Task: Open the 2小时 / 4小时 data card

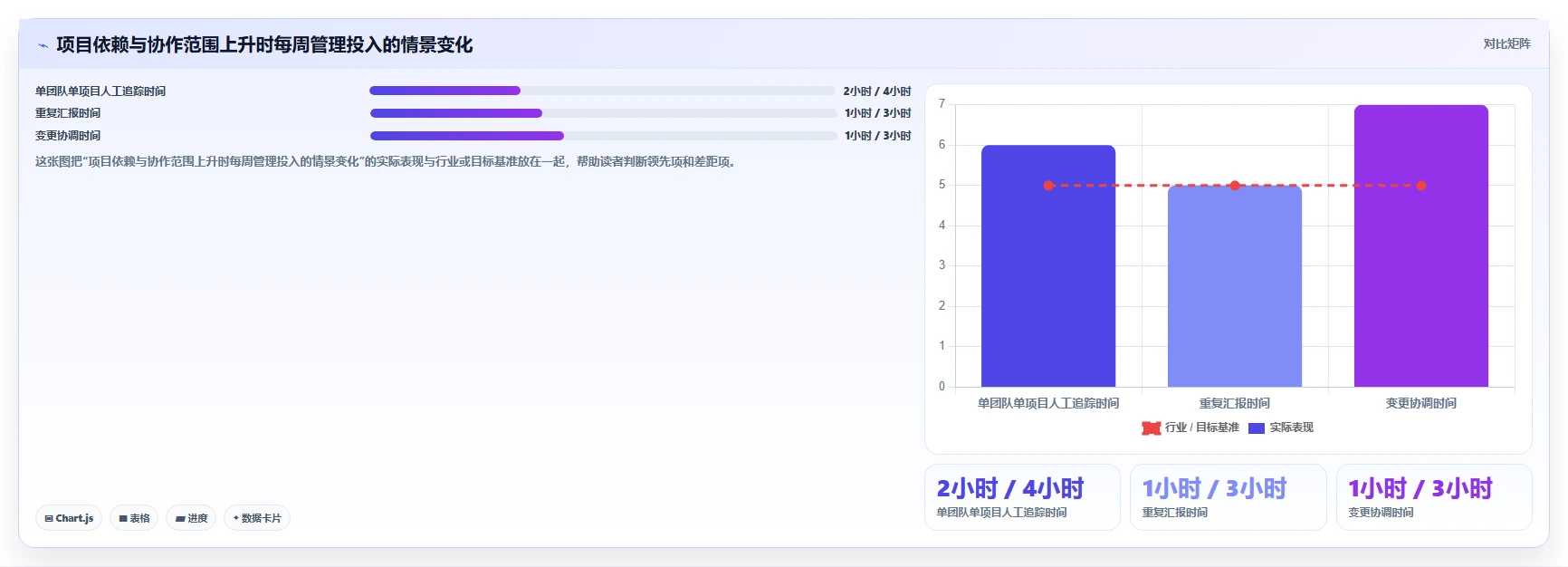Action: coord(1022,497)
